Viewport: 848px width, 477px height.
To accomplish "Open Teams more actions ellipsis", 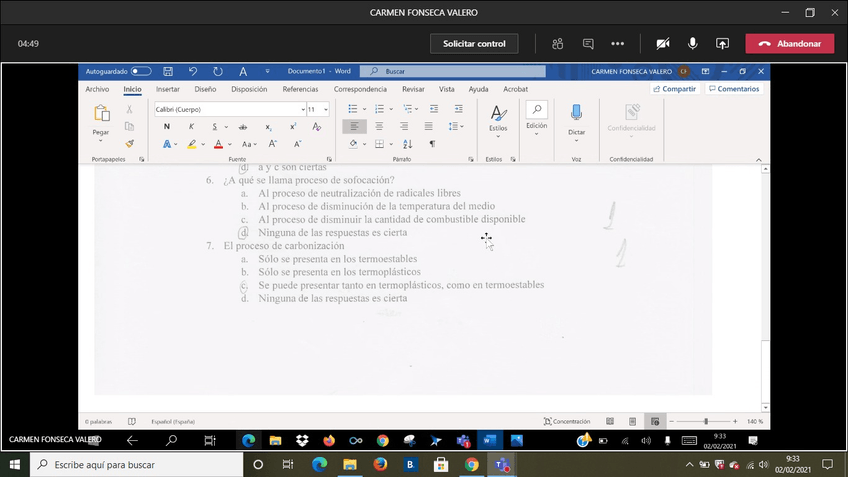I will [x=618, y=44].
